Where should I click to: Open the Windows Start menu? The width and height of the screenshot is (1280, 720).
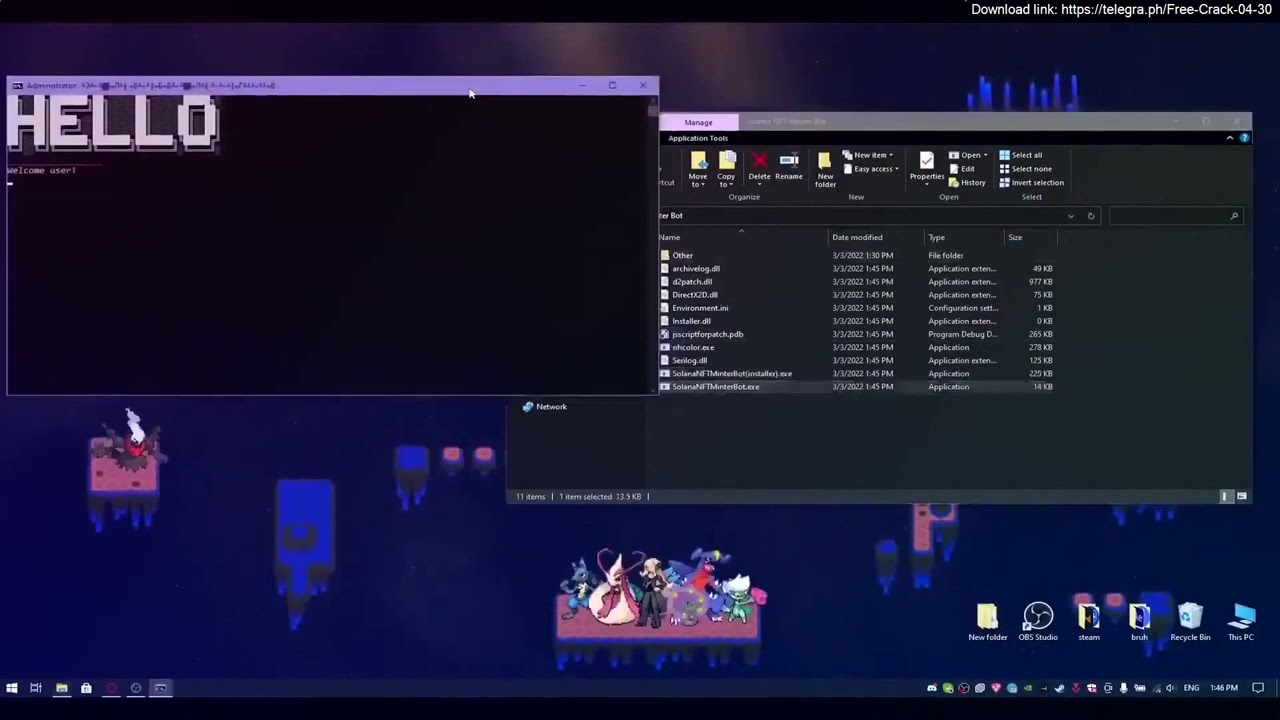coord(12,688)
